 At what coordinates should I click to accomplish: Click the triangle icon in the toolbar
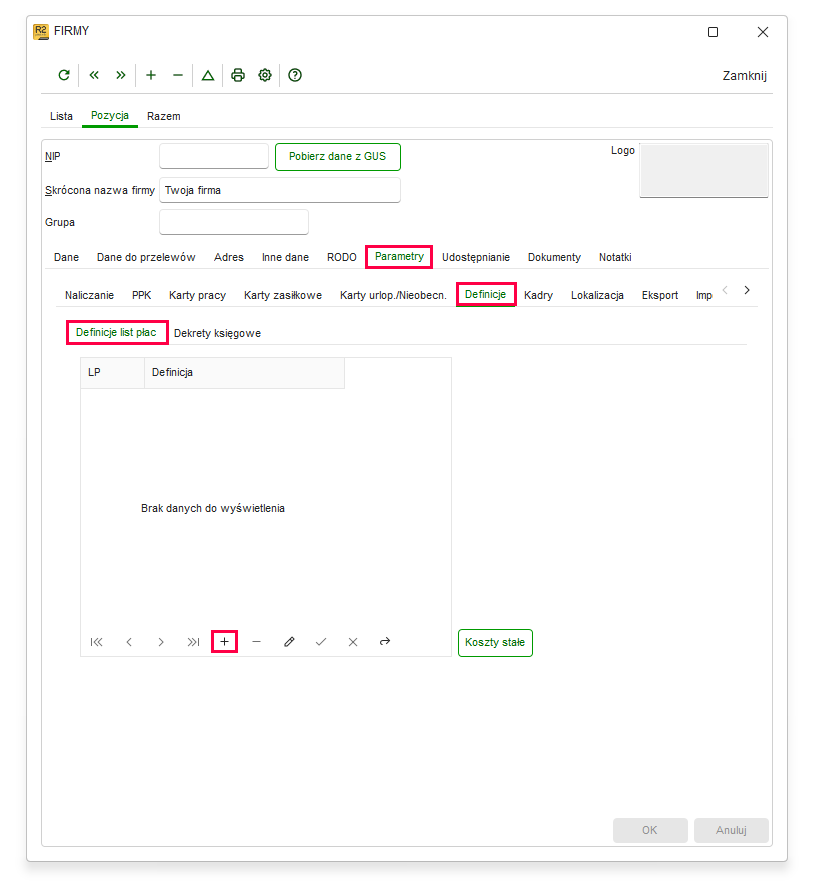[208, 75]
